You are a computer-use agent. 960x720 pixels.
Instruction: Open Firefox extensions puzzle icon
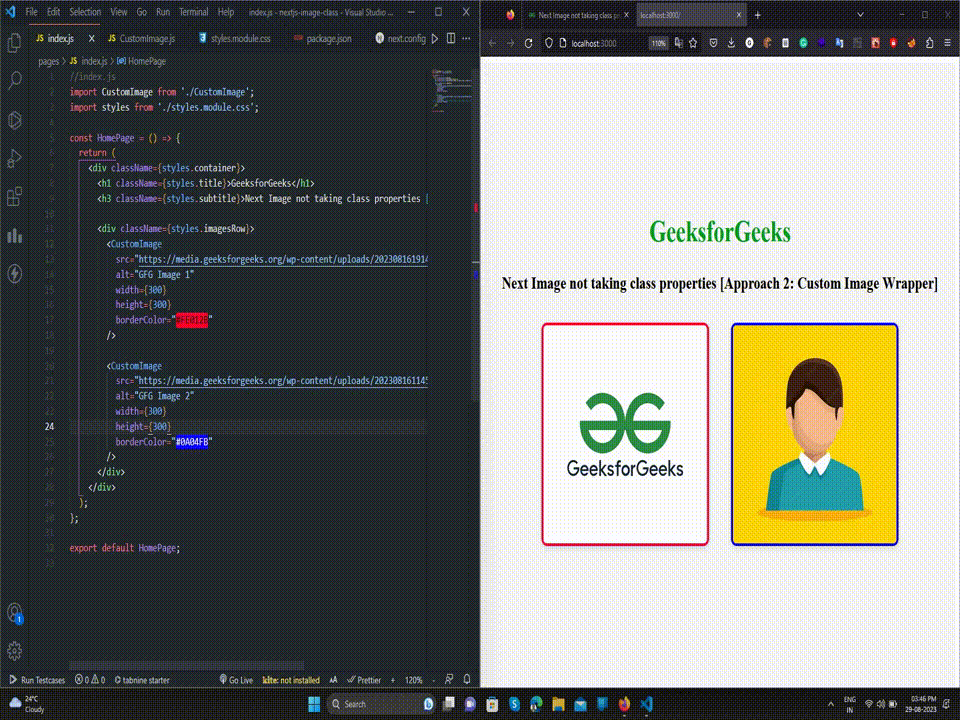click(929, 43)
